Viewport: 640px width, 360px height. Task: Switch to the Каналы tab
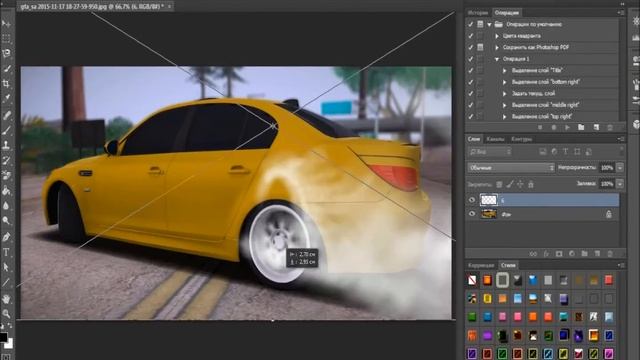click(x=495, y=139)
